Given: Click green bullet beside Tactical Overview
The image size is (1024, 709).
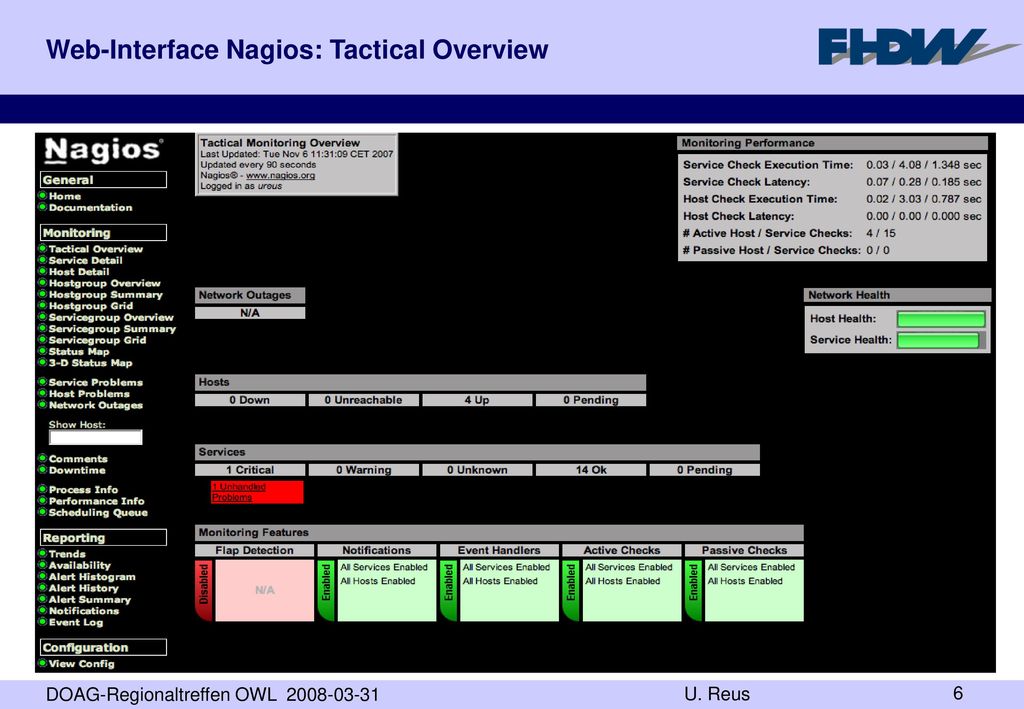Looking at the screenshot, I should click(x=42, y=249).
